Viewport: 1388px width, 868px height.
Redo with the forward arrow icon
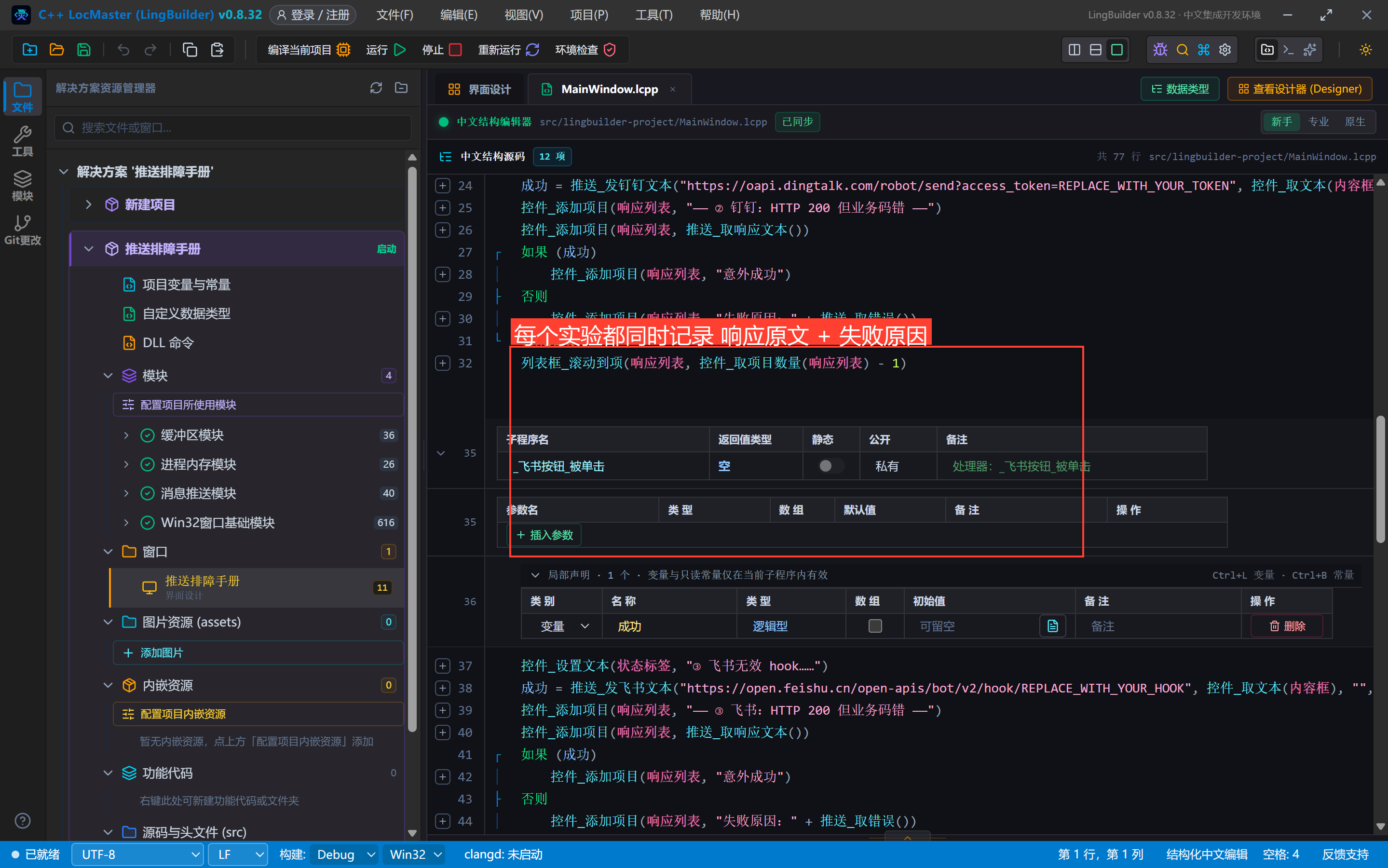[150, 50]
